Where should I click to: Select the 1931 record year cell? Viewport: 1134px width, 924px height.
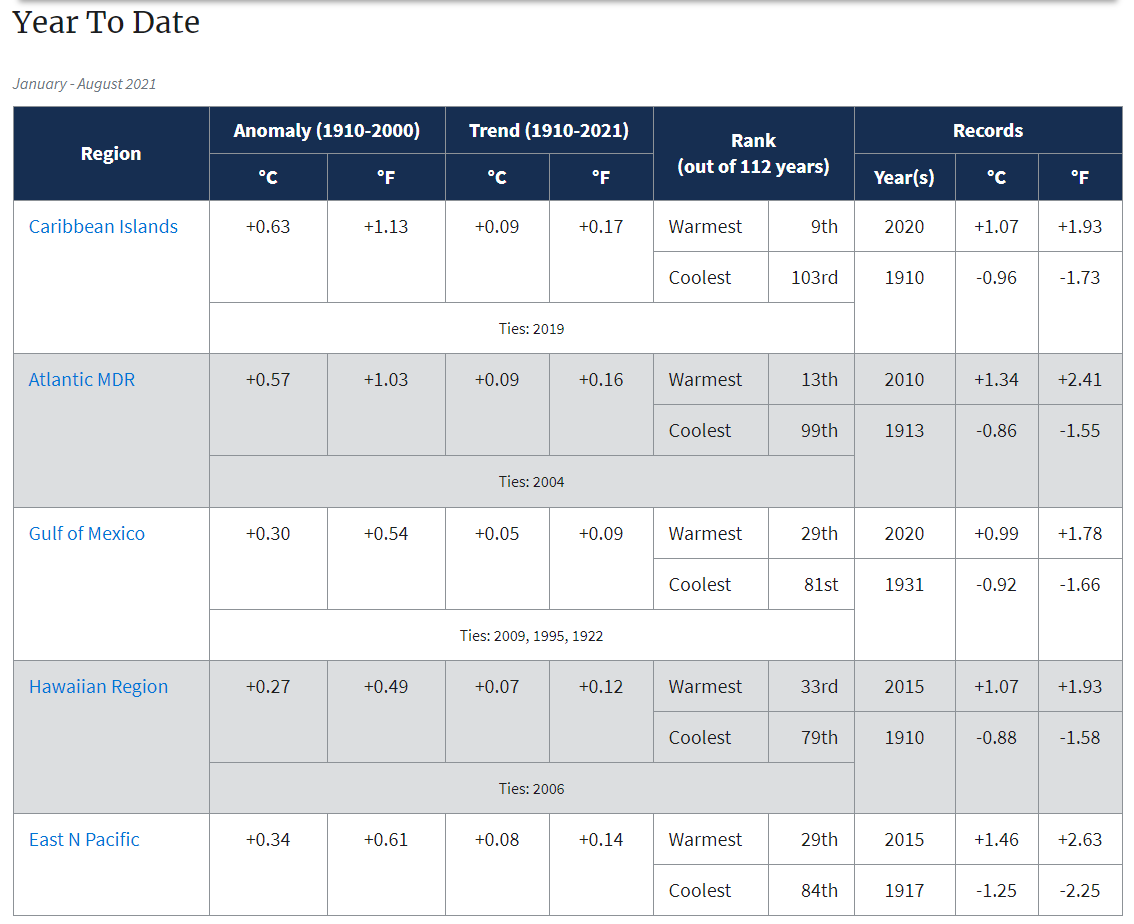(904, 585)
